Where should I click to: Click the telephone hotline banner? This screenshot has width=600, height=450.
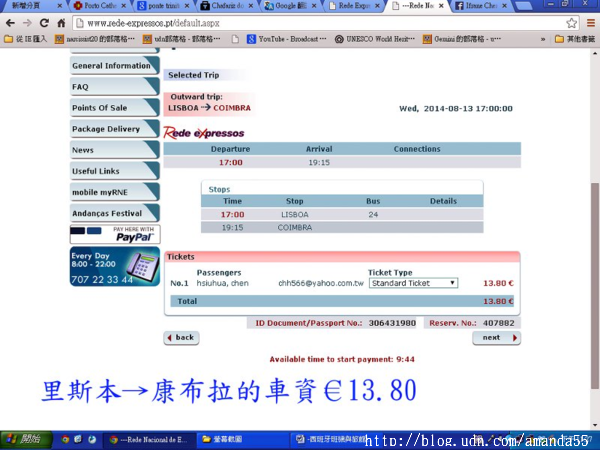114,267
